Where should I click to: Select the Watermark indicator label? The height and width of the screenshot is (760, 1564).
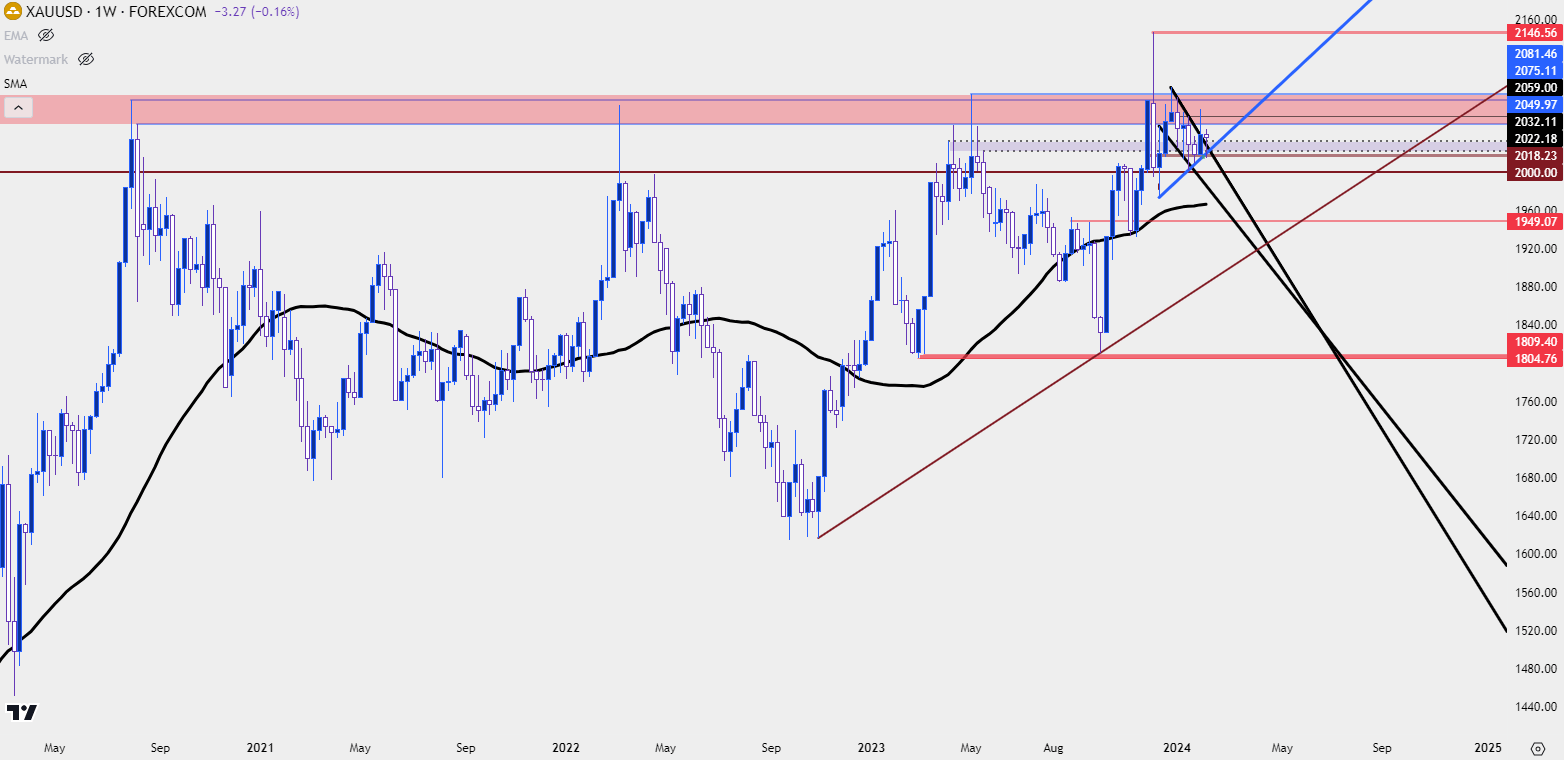coord(36,59)
